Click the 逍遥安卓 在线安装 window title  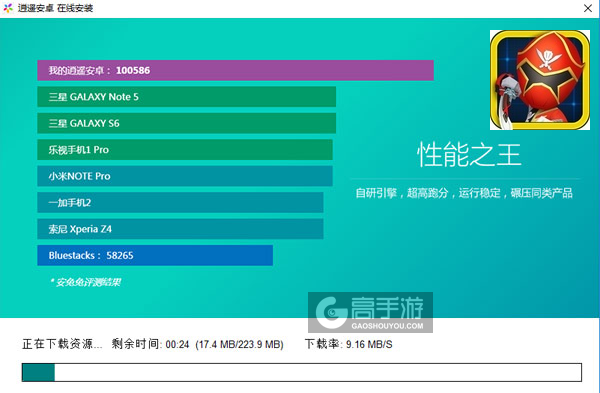[x=55, y=8]
